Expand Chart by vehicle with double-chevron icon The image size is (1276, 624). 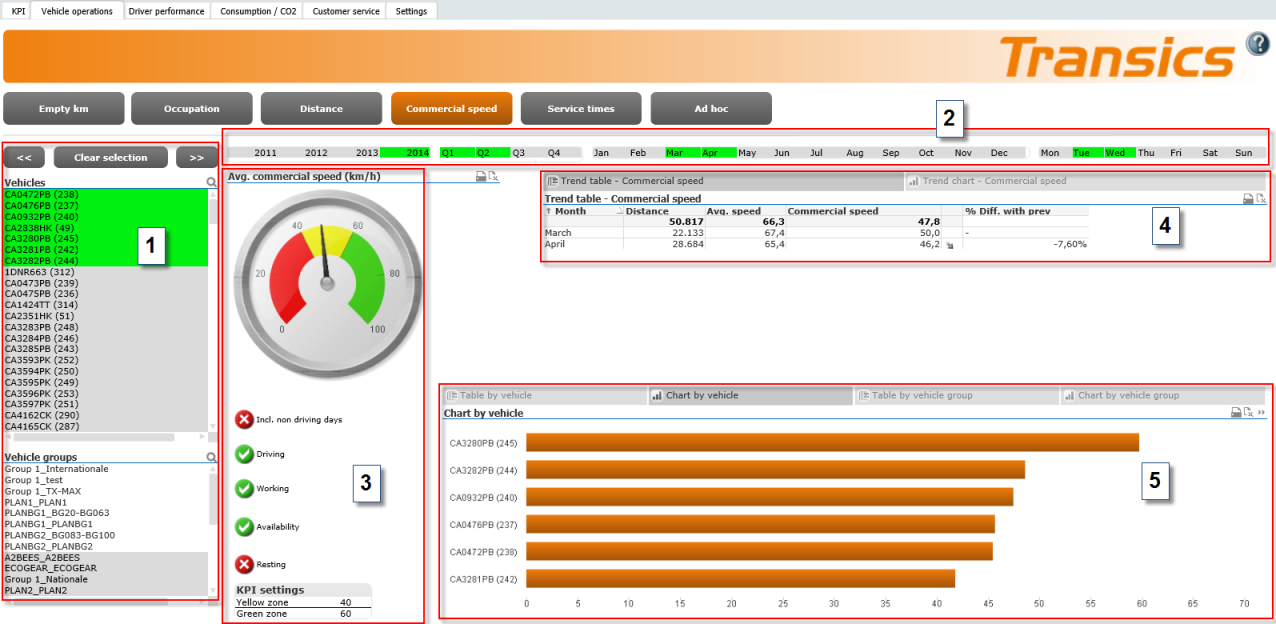1261,412
